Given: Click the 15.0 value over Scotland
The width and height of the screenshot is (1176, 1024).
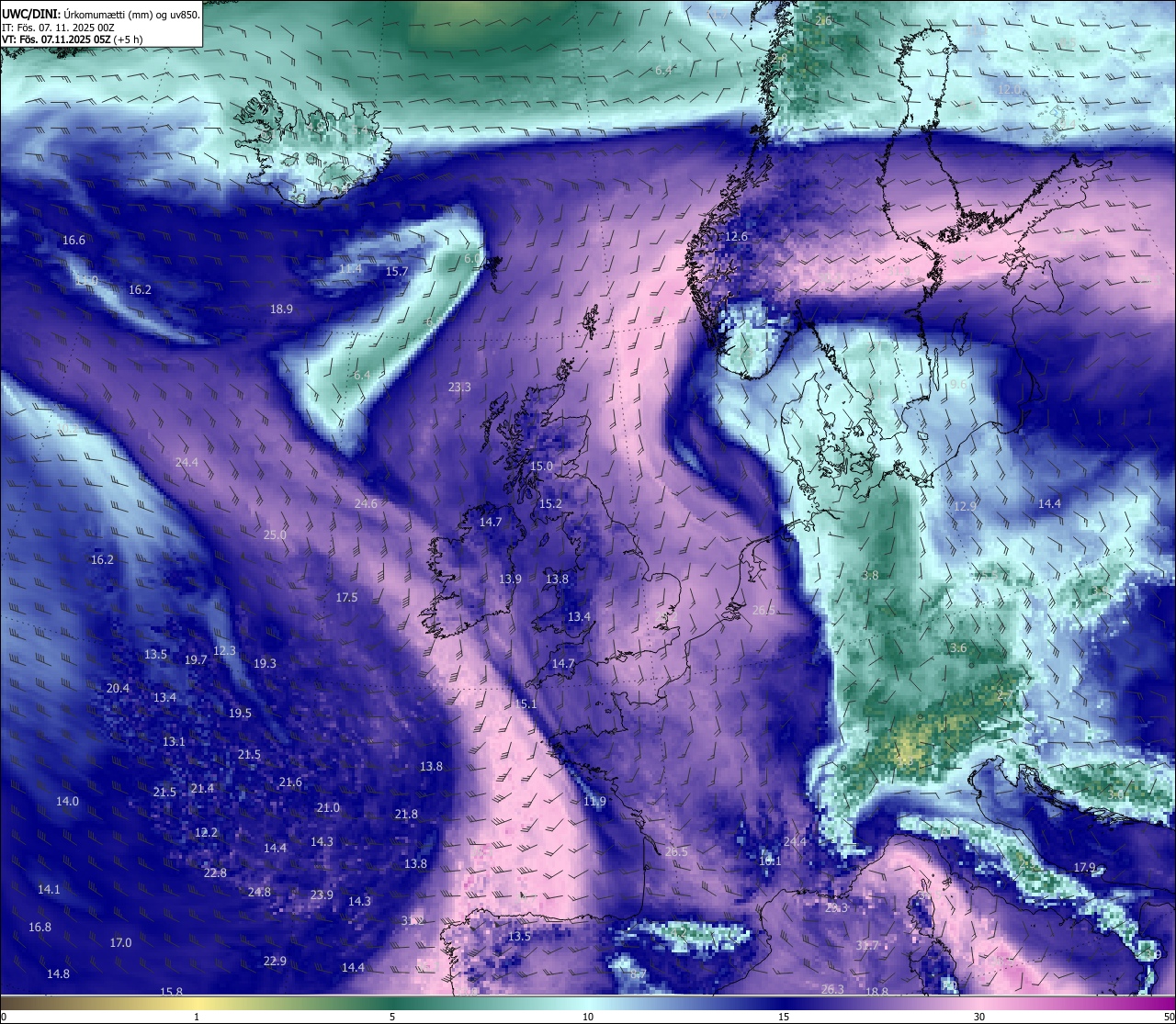Looking at the screenshot, I should pyautogui.click(x=541, y=467).
